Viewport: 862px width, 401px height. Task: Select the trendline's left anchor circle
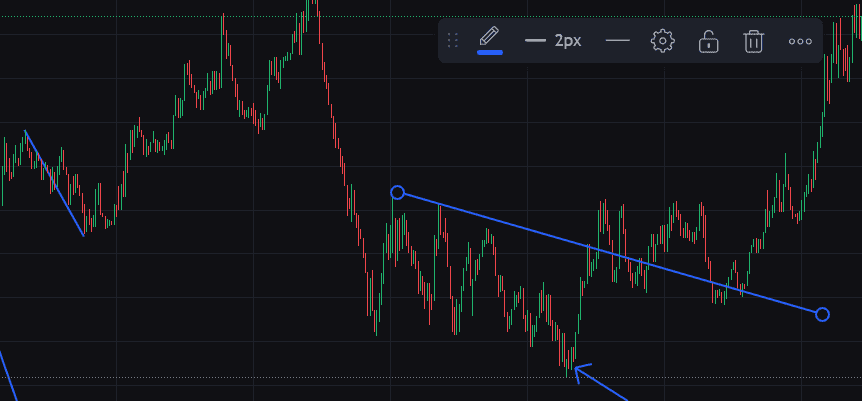(x=397, y=192)
